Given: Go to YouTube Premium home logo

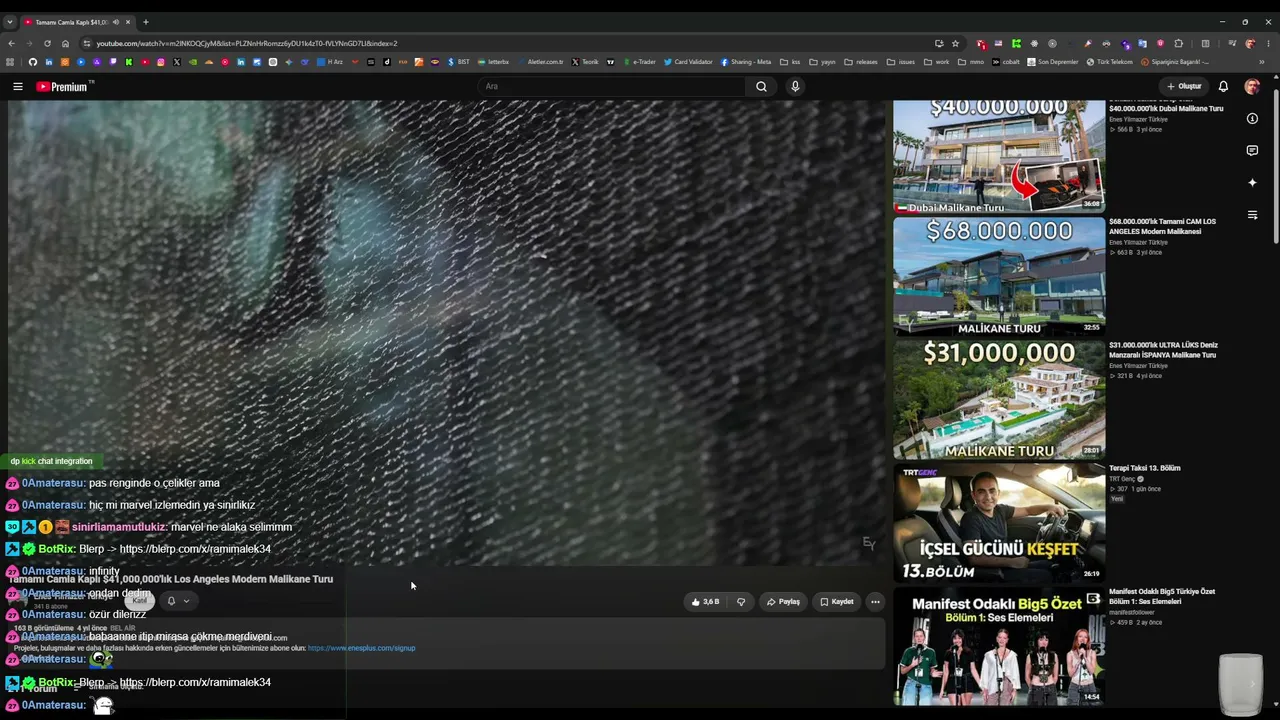Looking at the screenshot, I should [62, 87].
